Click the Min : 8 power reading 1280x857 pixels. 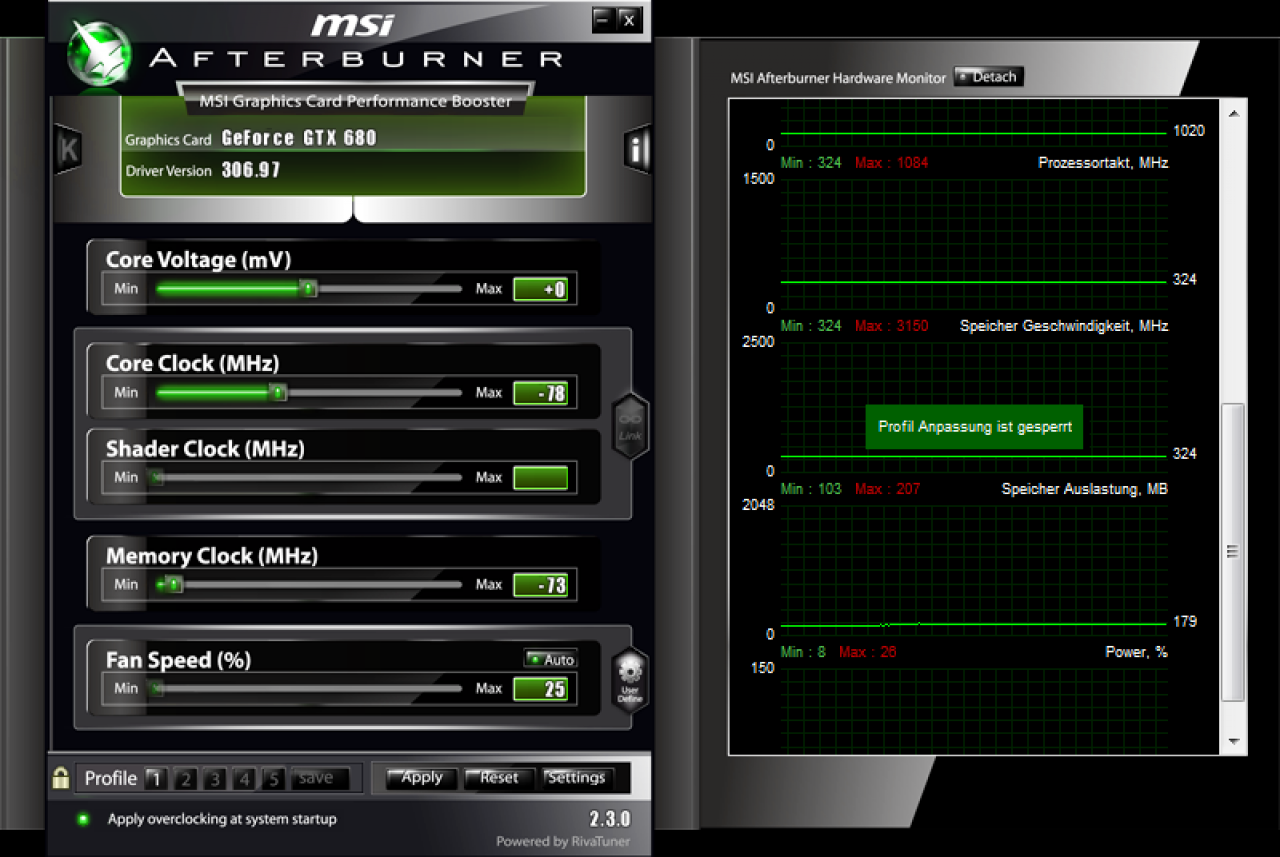(x=804, y=652)
